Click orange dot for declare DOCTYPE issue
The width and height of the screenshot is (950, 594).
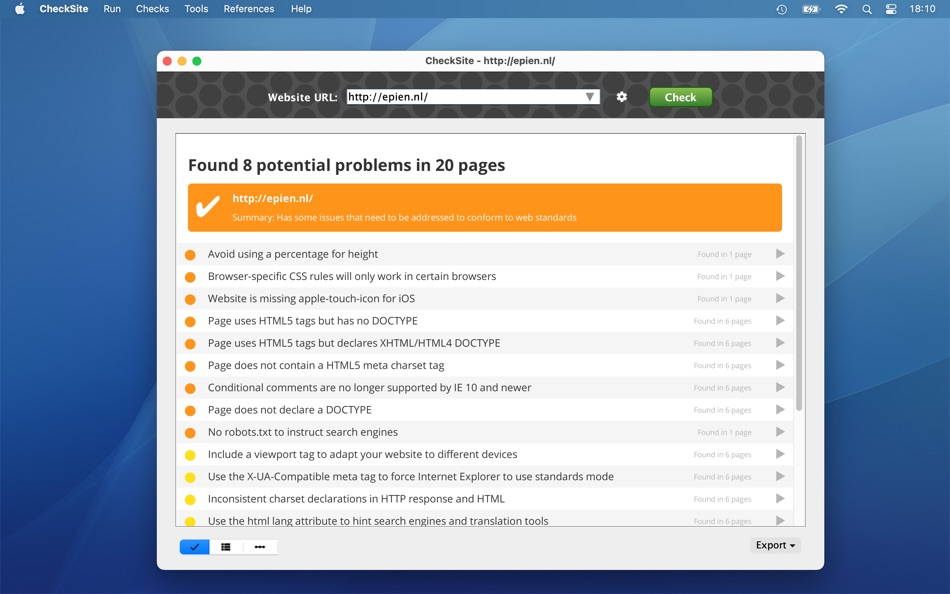click(190, 410)
